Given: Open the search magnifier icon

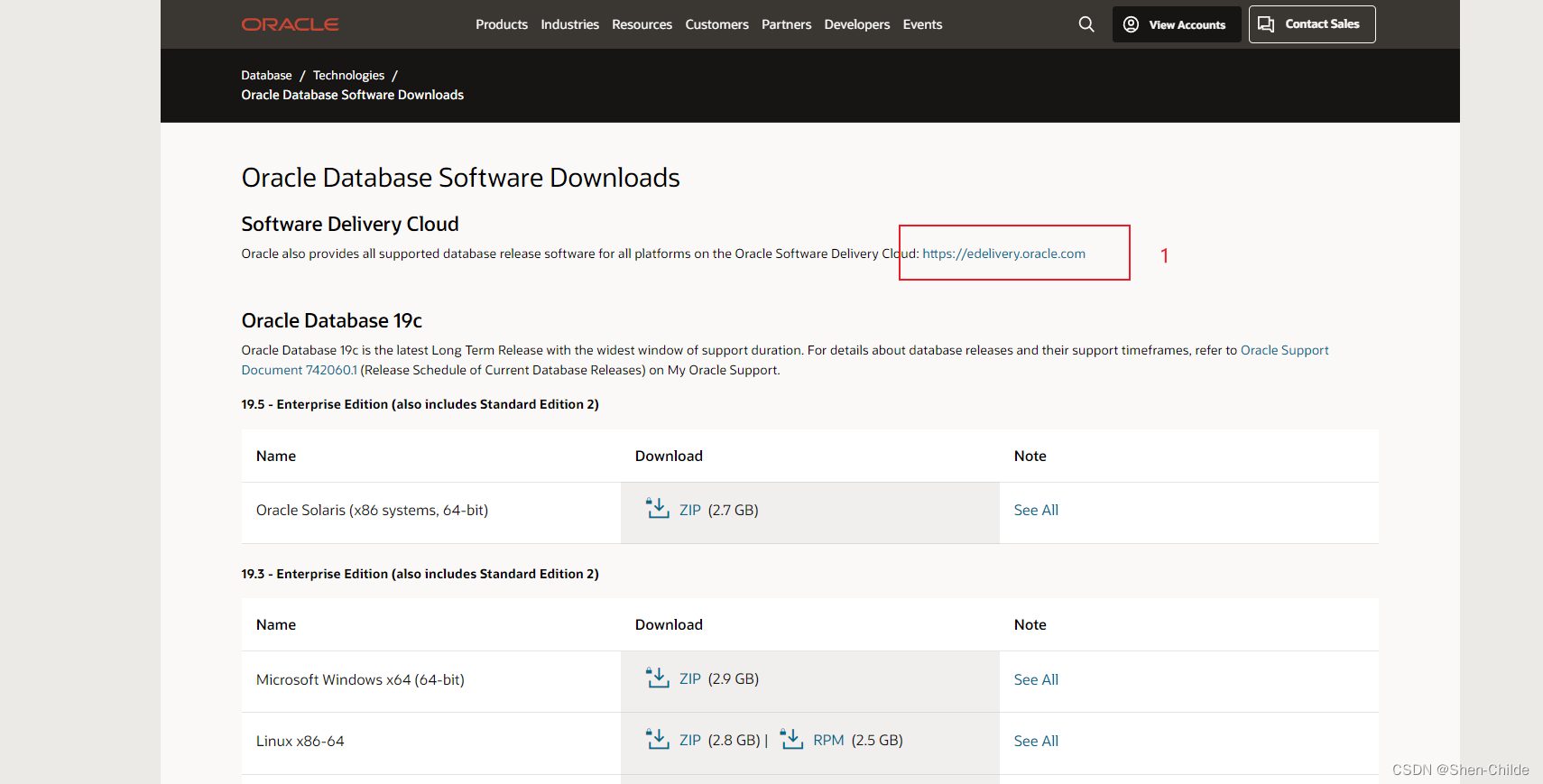Looking at the screenshot, I should coord(1086,24).
